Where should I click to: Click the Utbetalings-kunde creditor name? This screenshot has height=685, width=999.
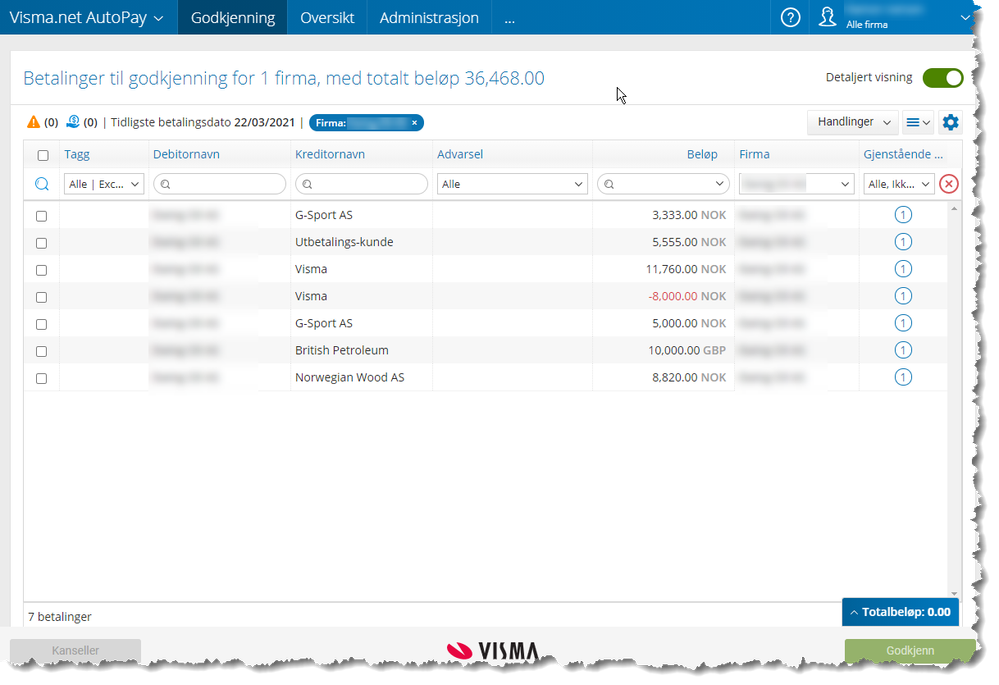click(x=344, y=242)
